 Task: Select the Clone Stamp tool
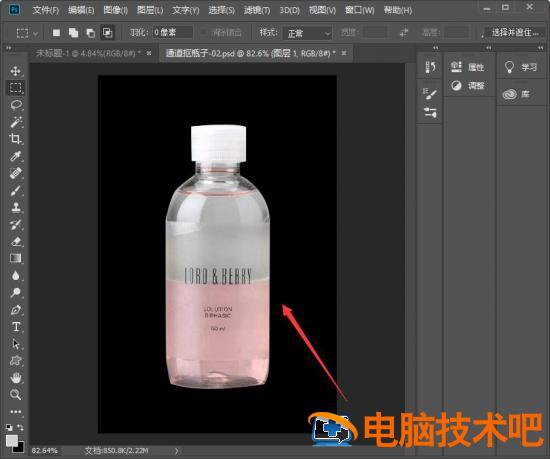click(15, 208)
